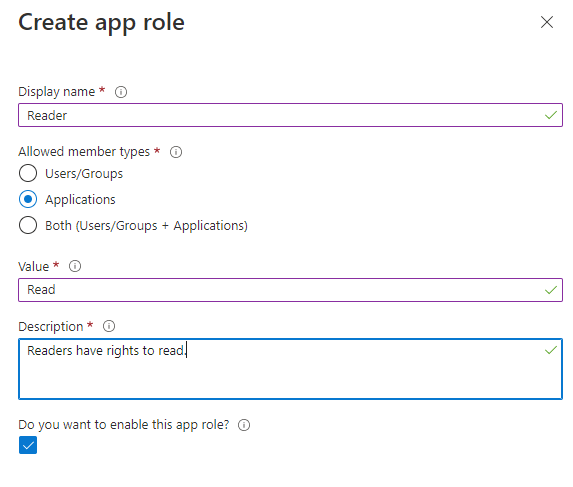Click into the Description text area
This screenshot has width=573, height=487.
tap(290, 369)
